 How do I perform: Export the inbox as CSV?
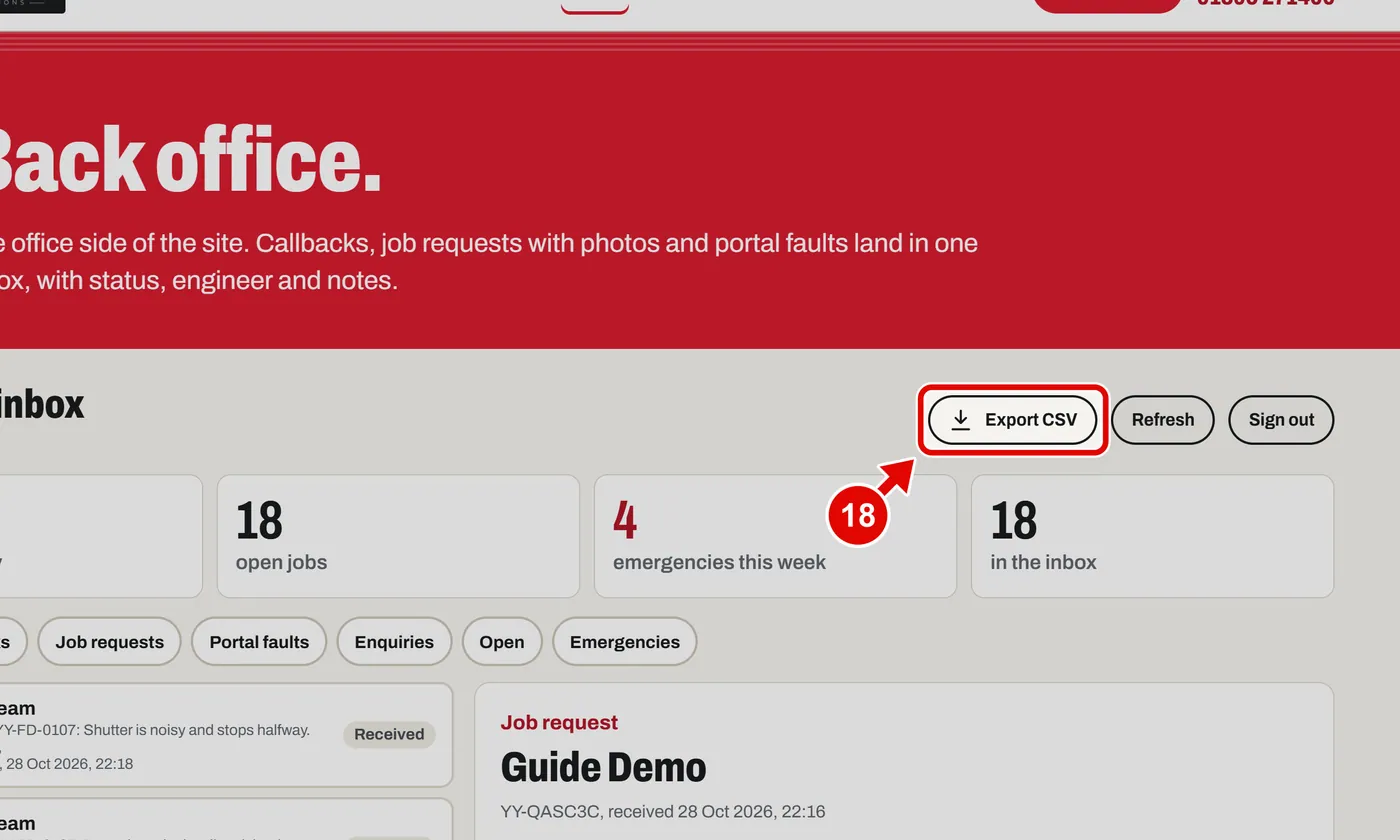[x=1012, y=420]
